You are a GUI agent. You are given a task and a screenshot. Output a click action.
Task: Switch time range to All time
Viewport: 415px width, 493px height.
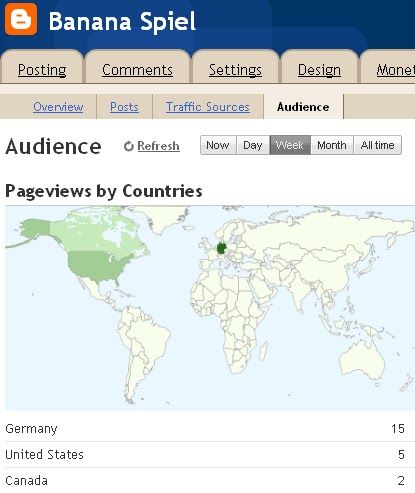click(377, 145)
